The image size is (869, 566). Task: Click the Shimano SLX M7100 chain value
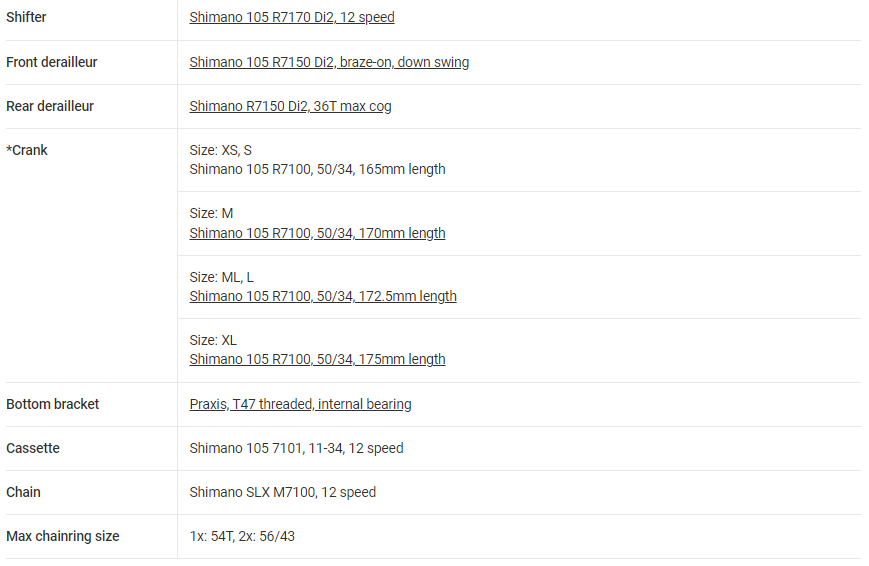(282, 492)
